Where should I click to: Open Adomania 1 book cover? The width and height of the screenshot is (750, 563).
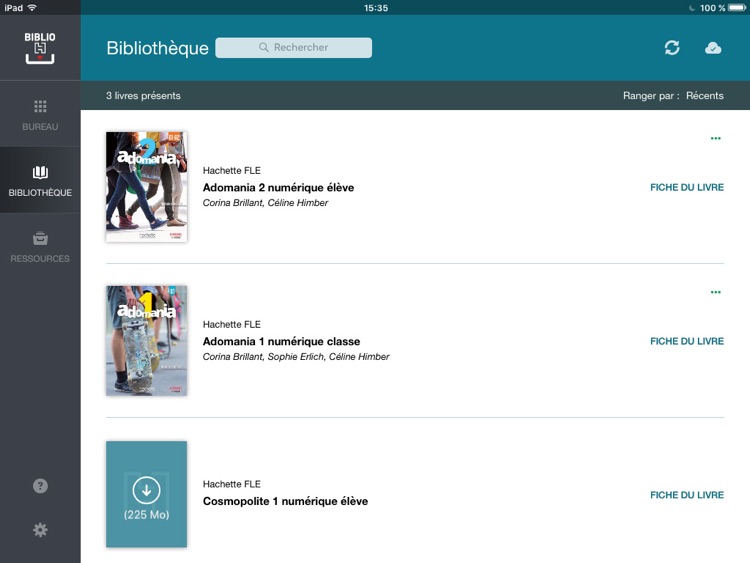[x=146, y=341]
